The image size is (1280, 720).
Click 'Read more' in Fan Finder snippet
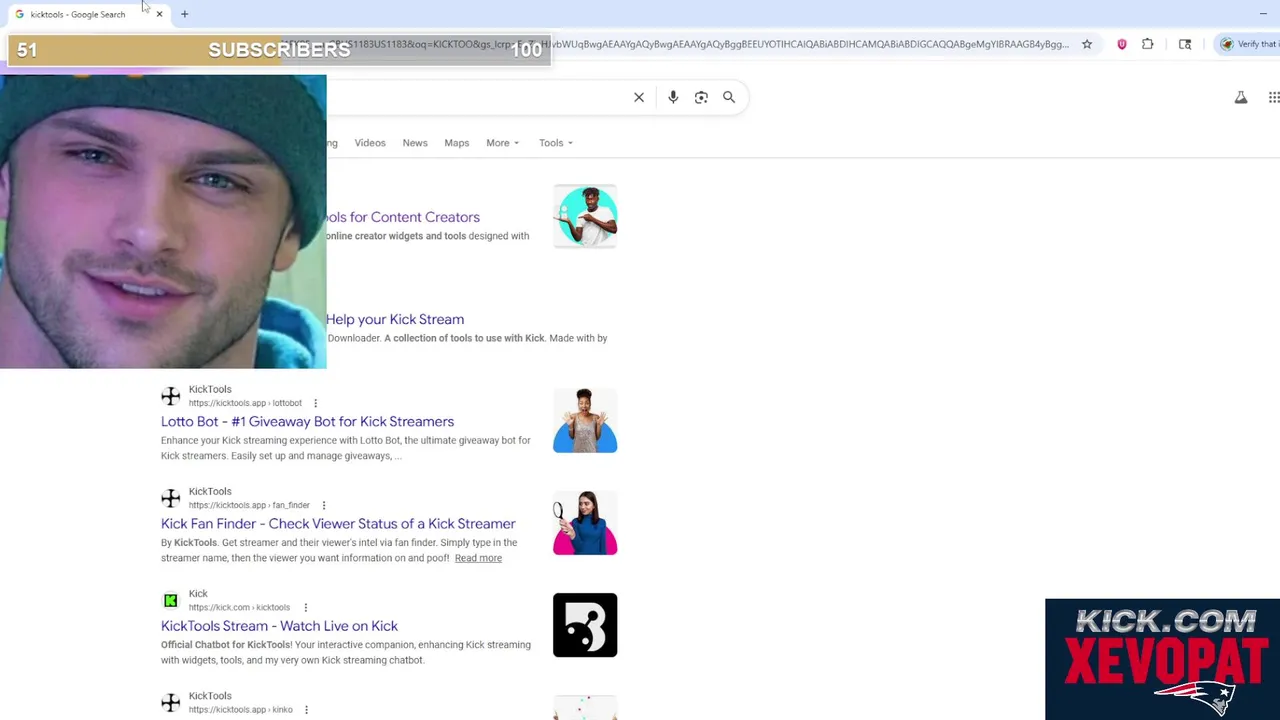tap(478, 558)
